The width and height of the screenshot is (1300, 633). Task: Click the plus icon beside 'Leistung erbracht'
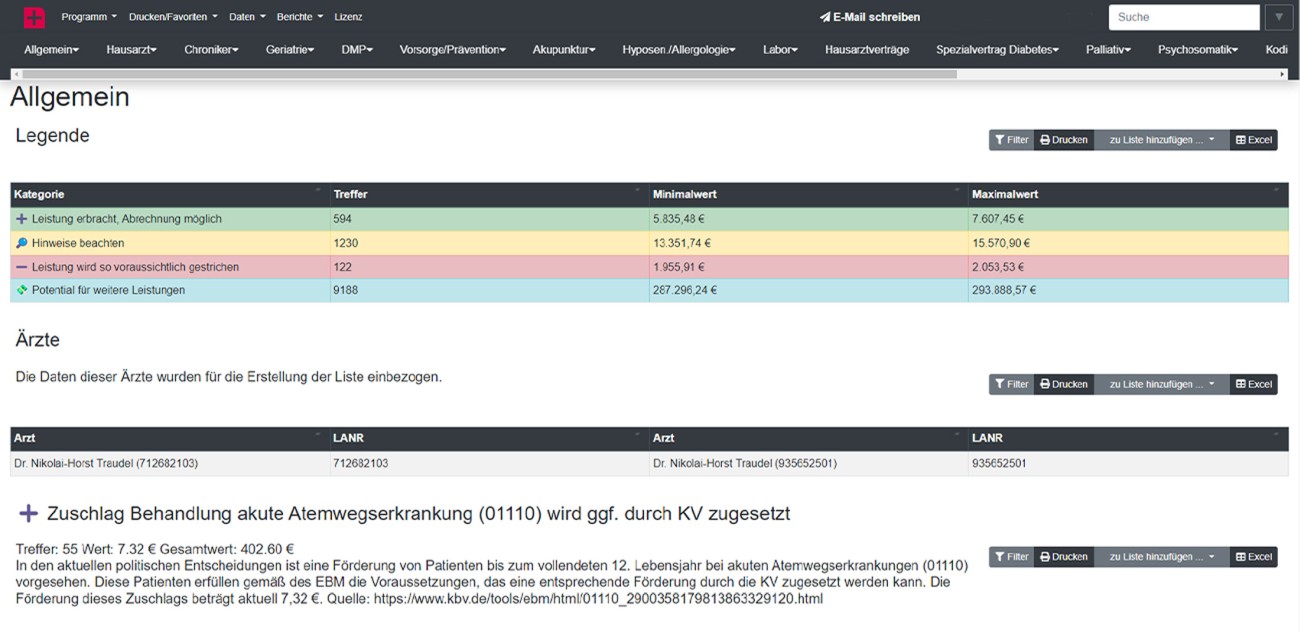pos(21,219)
